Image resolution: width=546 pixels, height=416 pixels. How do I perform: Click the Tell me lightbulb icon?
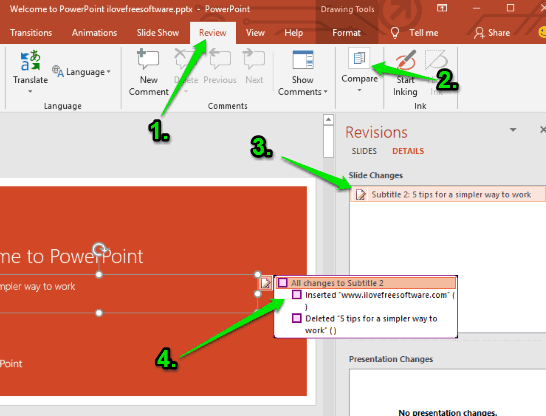[395, 33]
